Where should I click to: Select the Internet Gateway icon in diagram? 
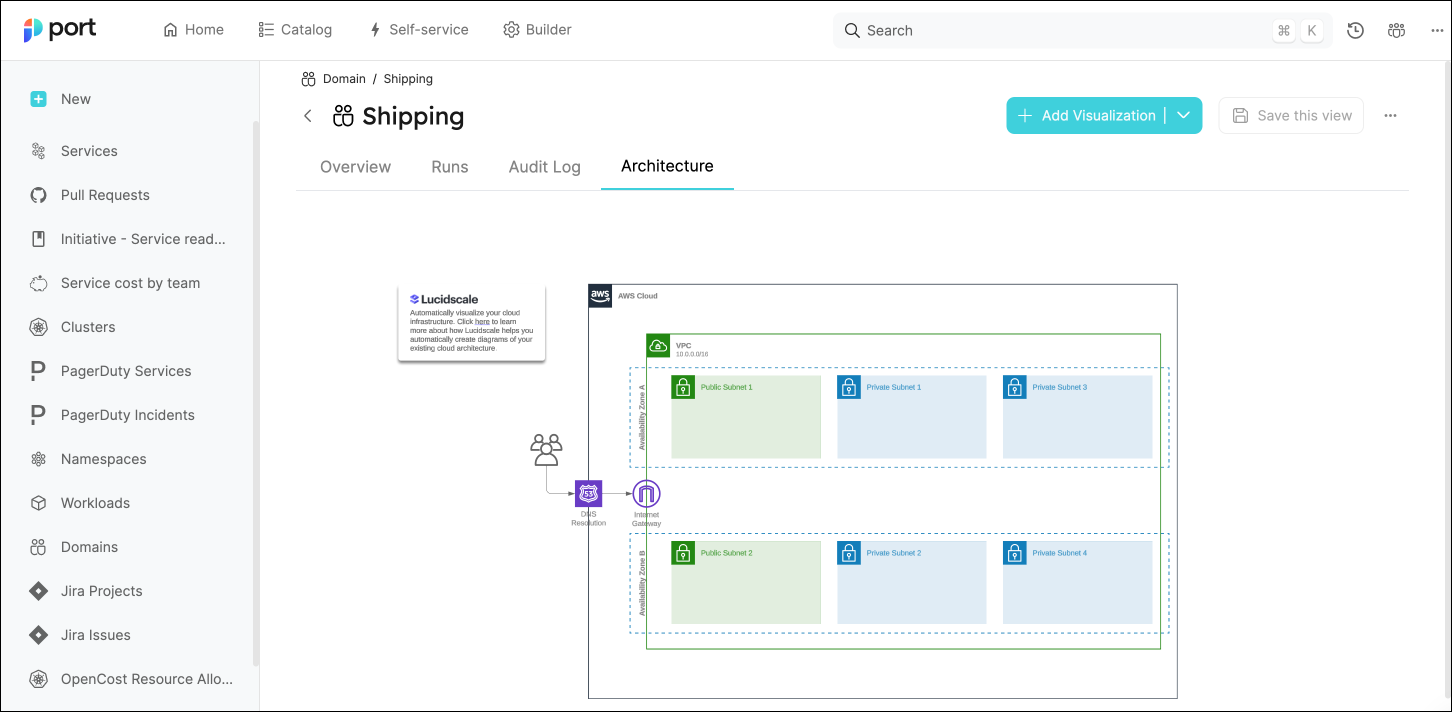(x=647, y=493)
